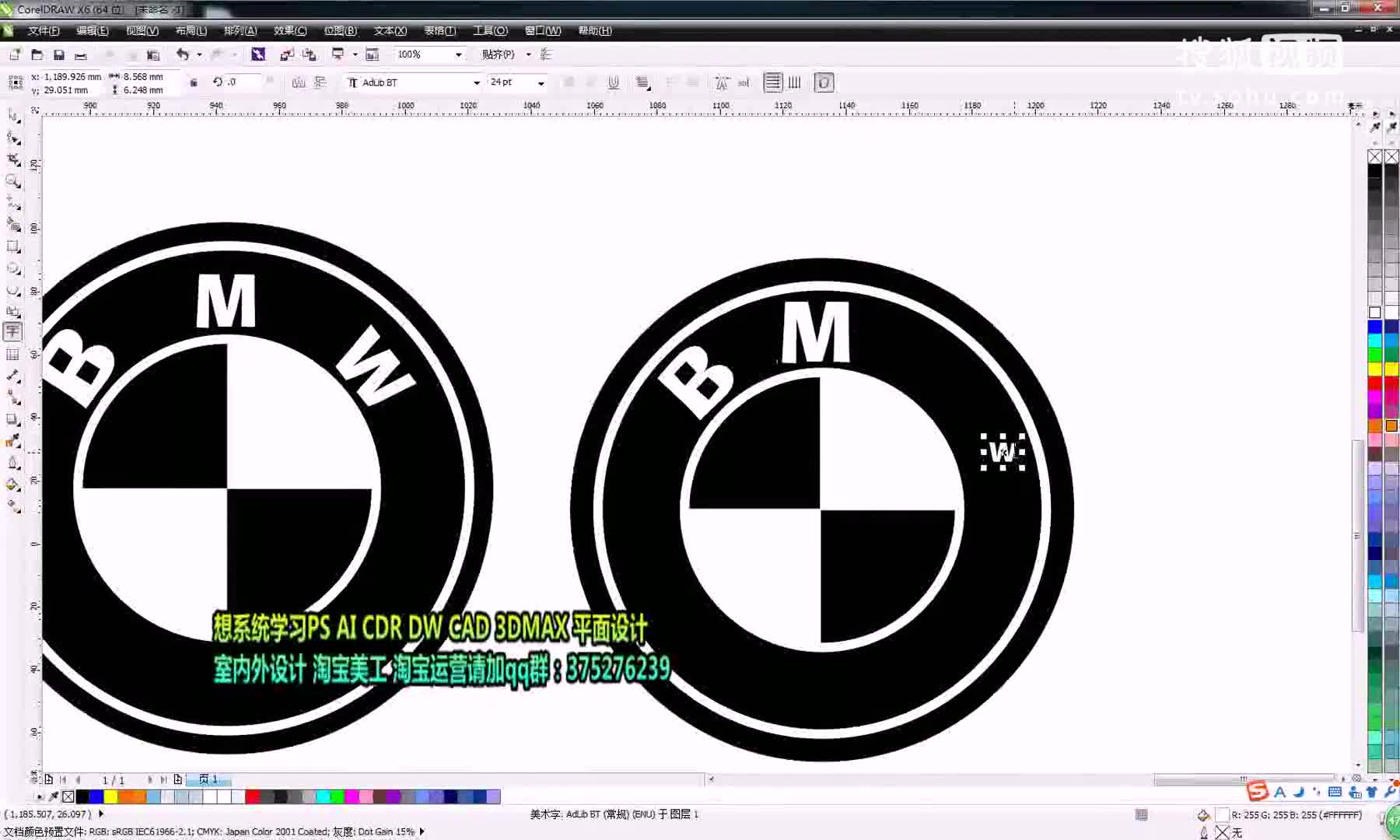Image resolution: width=1400 pixels, height=840 pixels.
Task: Click the no-fill X swatch in bottom palette
Action: (68, 796)
